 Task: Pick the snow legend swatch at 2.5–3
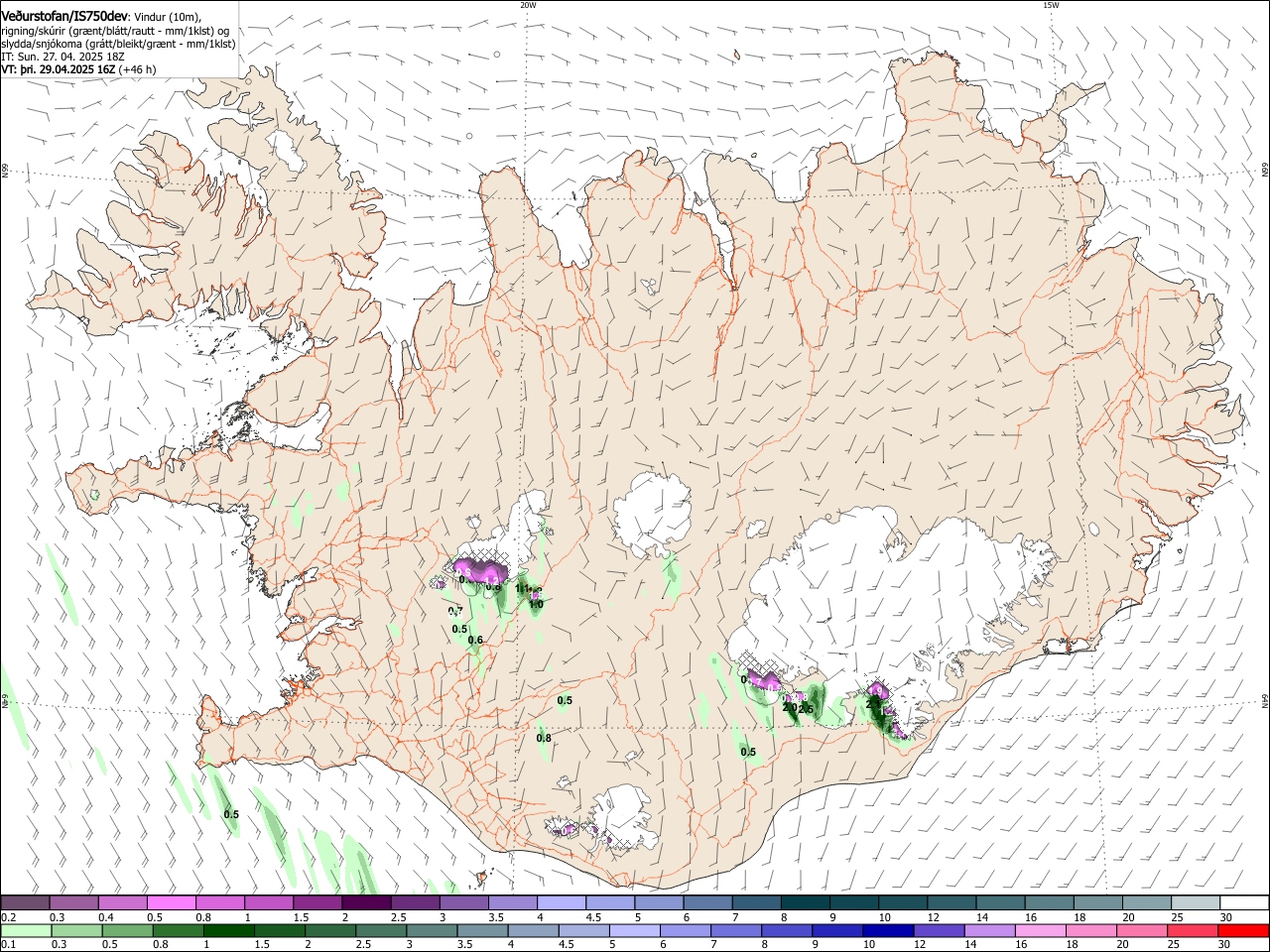click(x=415, y=903)
